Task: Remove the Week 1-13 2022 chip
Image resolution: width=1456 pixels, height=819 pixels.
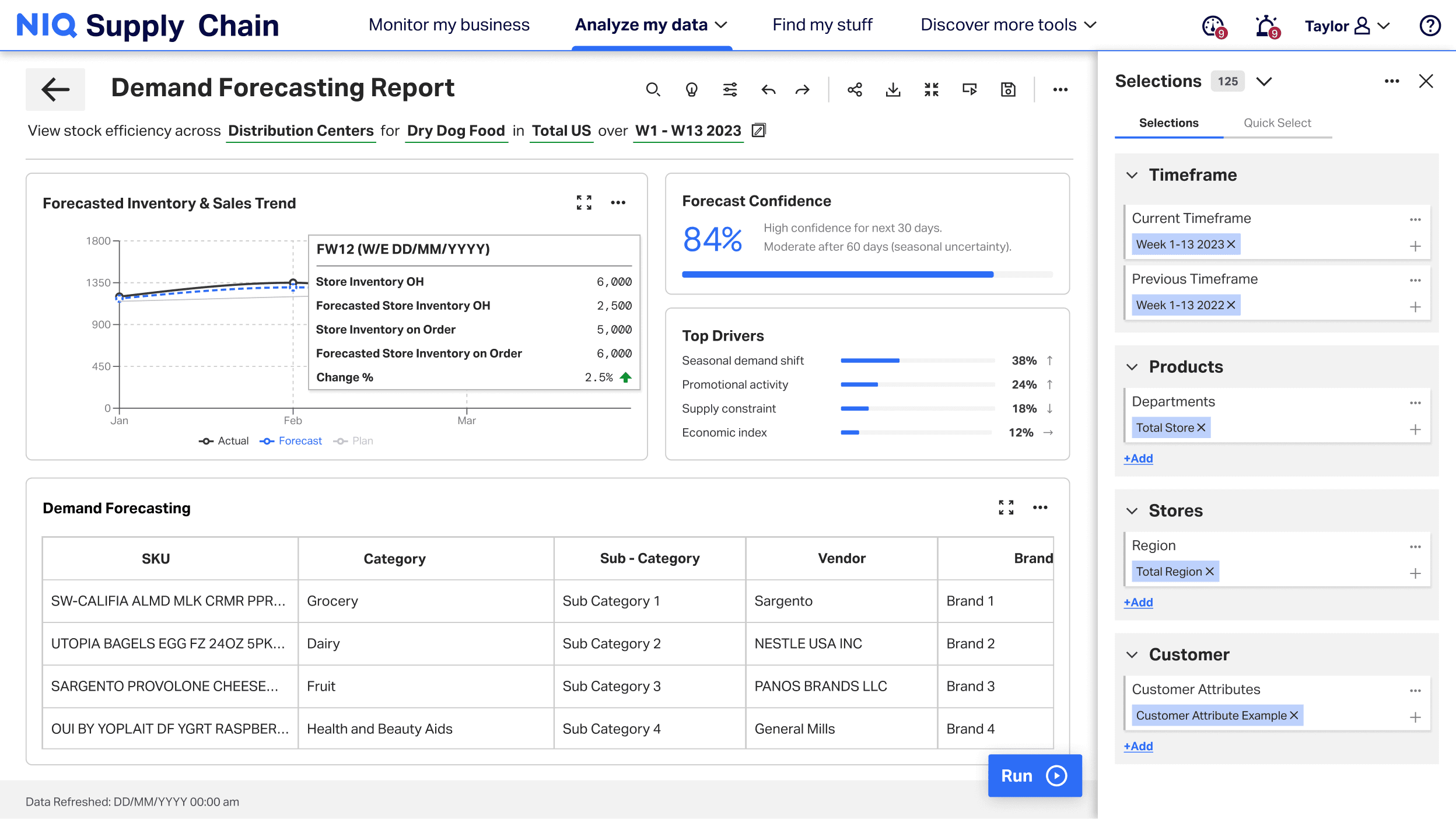Action: click(x=1231, y=305)
